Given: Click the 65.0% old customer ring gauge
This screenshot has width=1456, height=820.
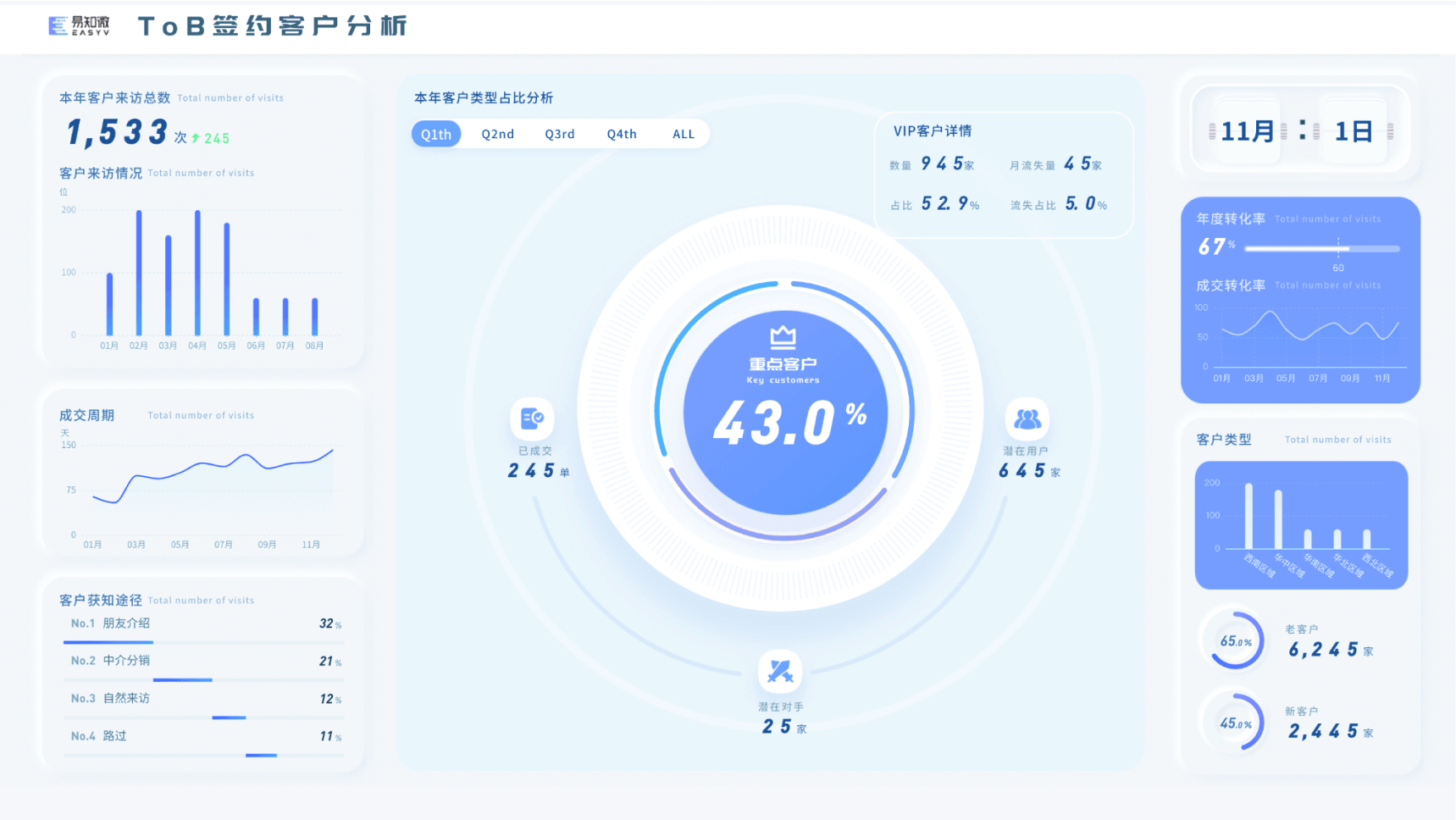Looking at the screenshot, I should point(1236,641).
